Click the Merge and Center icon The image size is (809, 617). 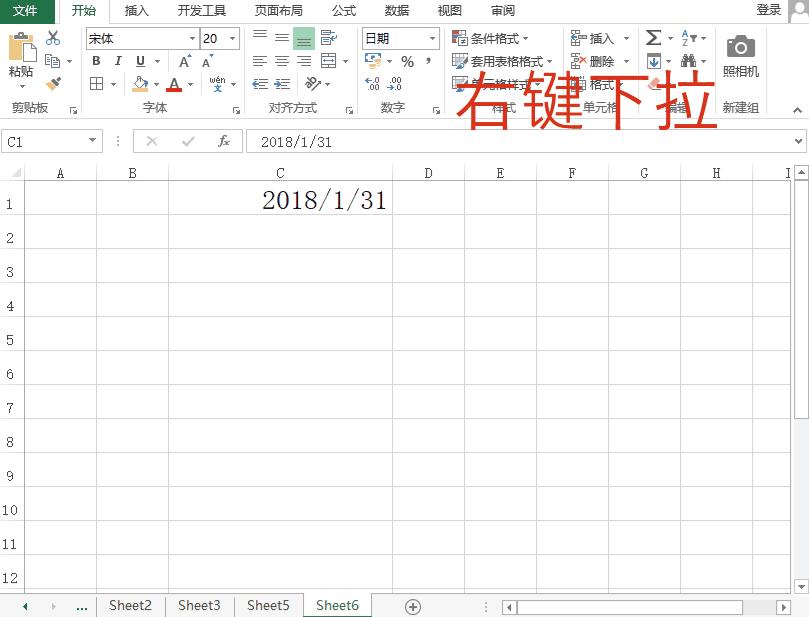[x=330, y=61]
